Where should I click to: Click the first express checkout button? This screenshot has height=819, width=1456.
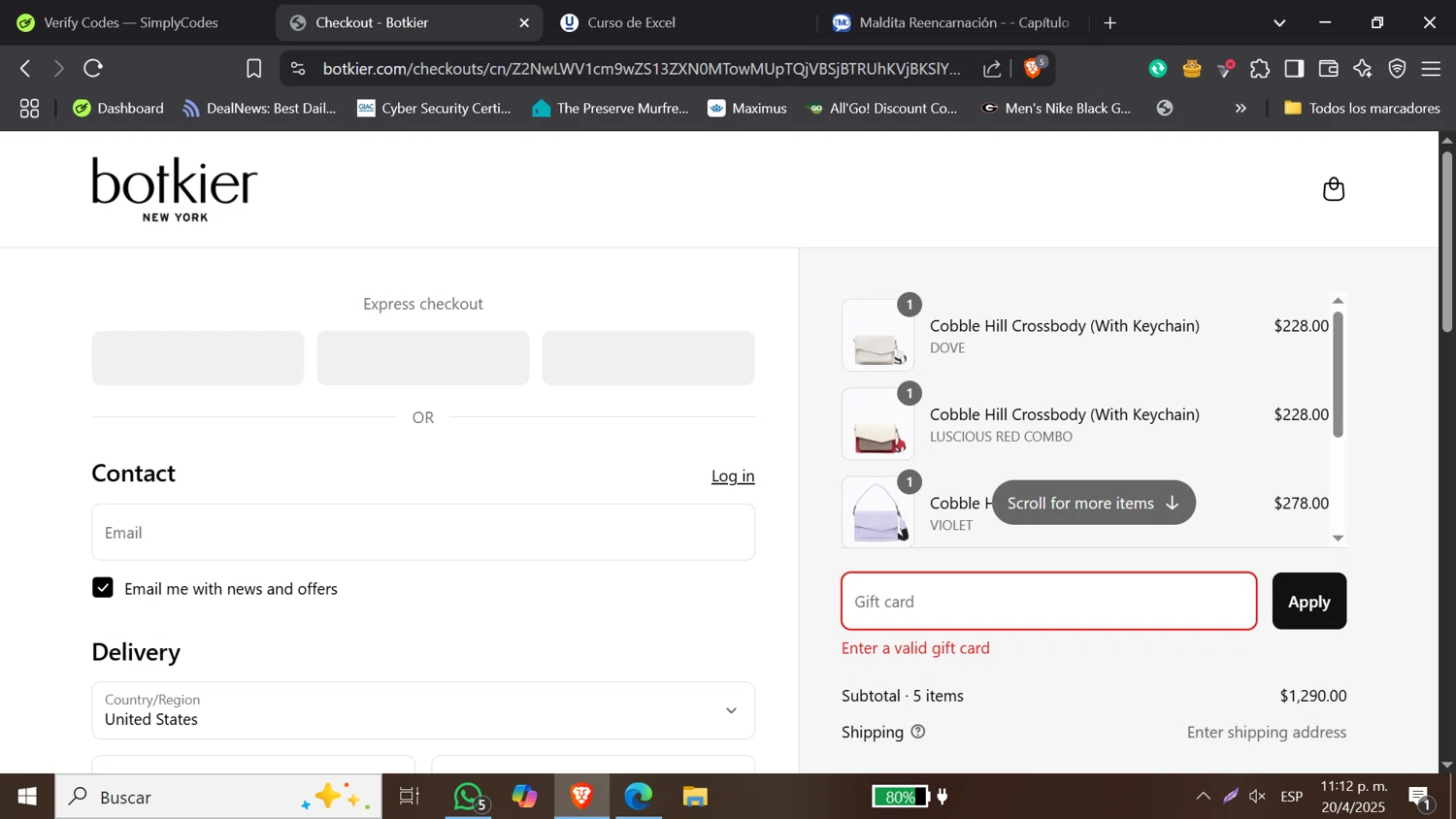(x=198, y=358)
